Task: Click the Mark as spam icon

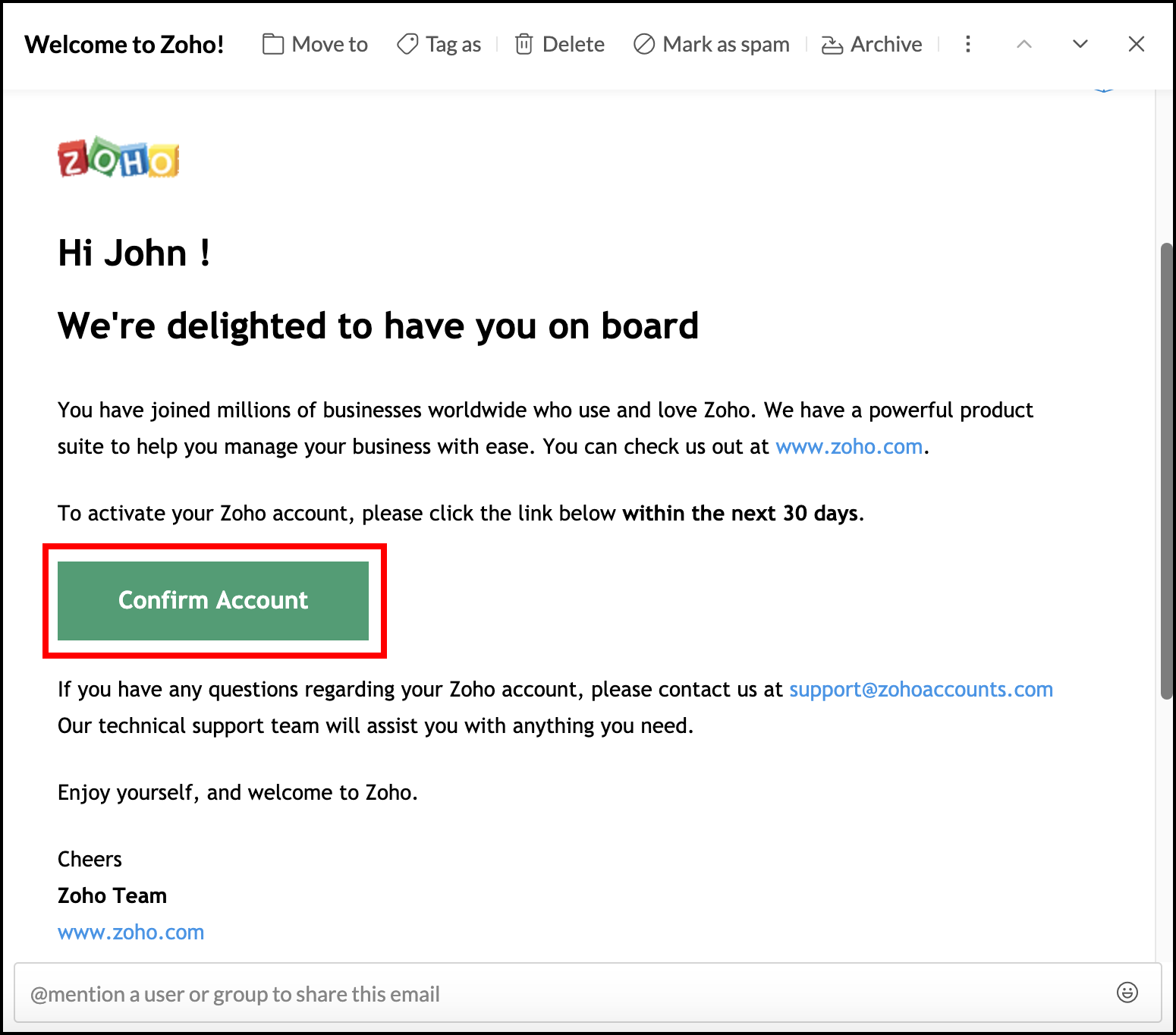Action: pos(644,45)
